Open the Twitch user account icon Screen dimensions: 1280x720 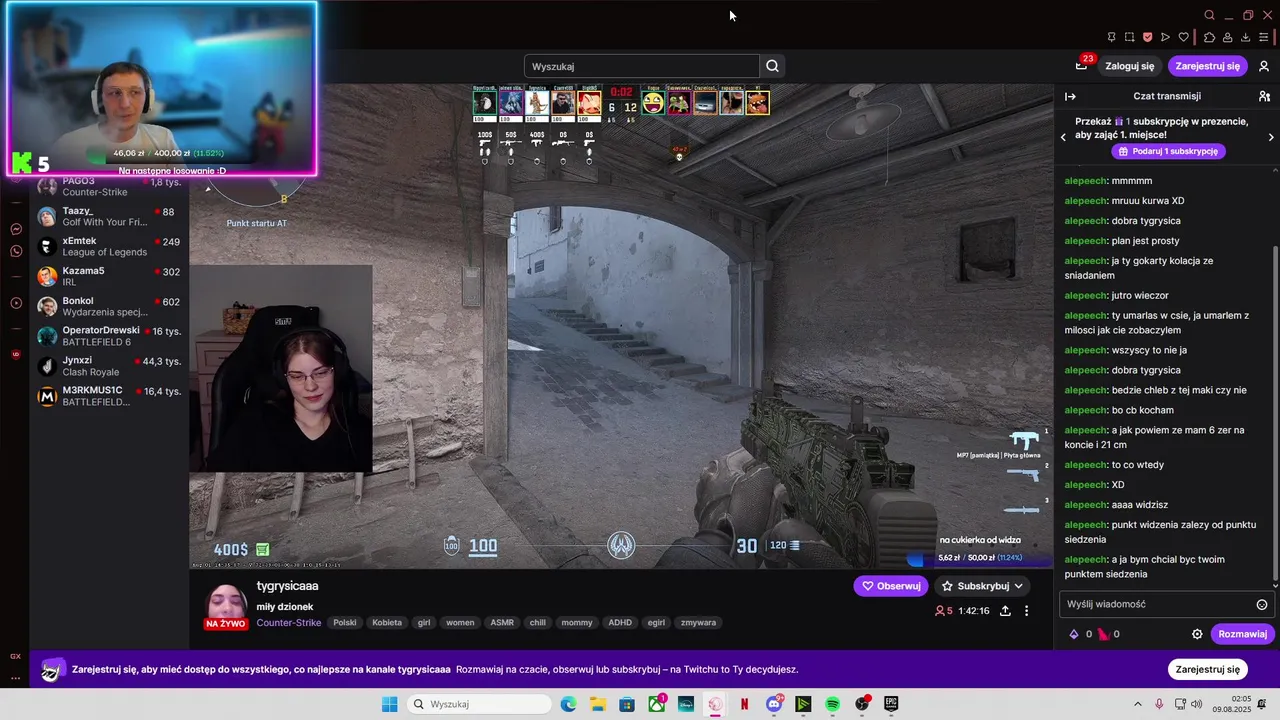point(1264,66)
